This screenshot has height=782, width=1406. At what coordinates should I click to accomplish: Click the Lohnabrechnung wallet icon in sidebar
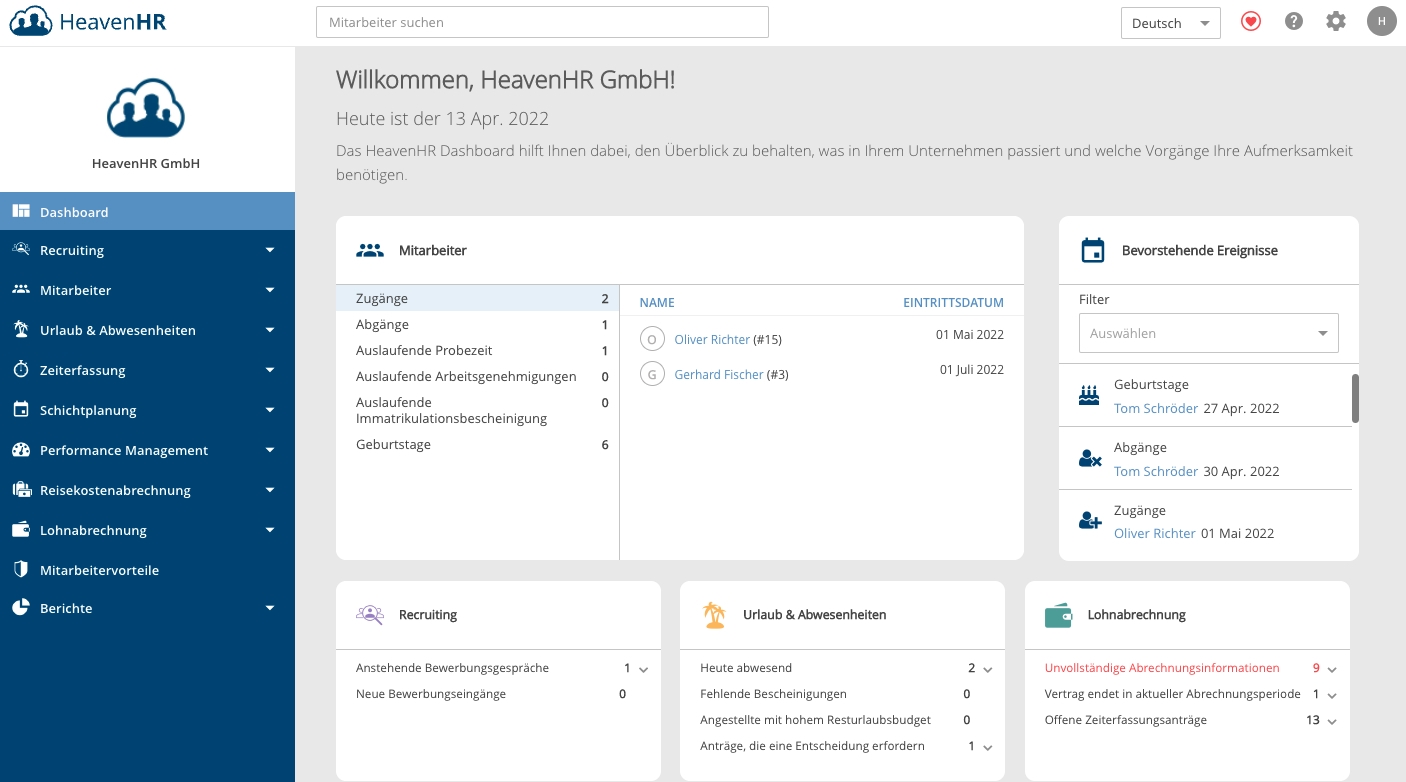point(21,530)
